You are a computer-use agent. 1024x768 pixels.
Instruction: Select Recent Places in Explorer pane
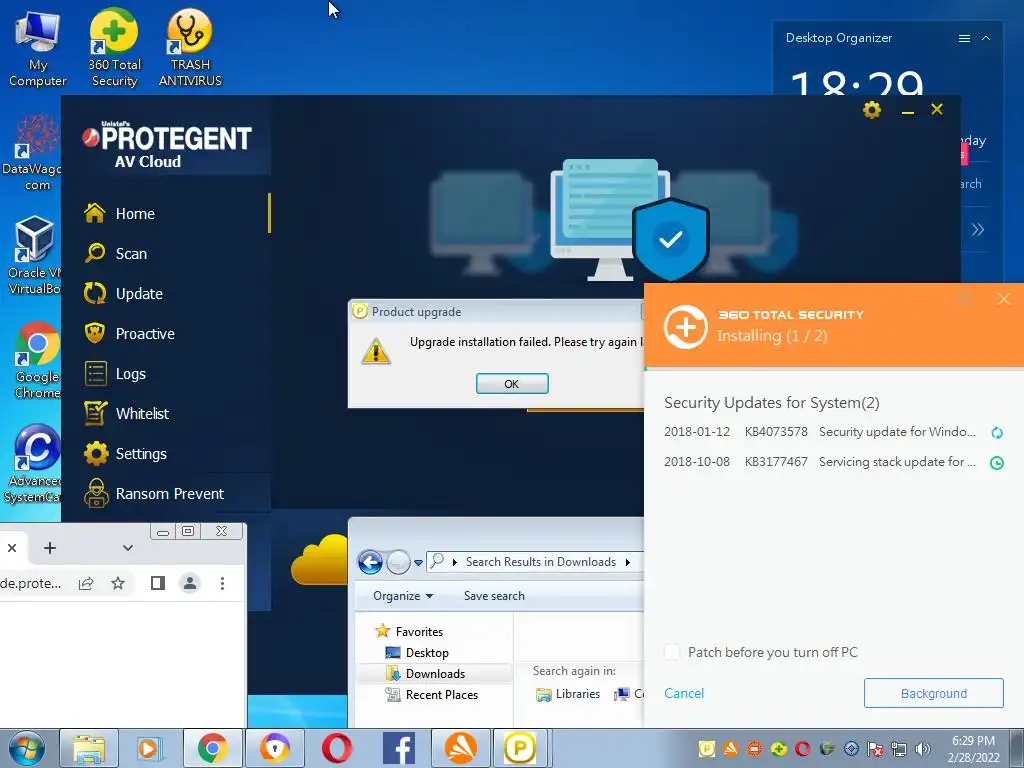click(x=441, y=694)
